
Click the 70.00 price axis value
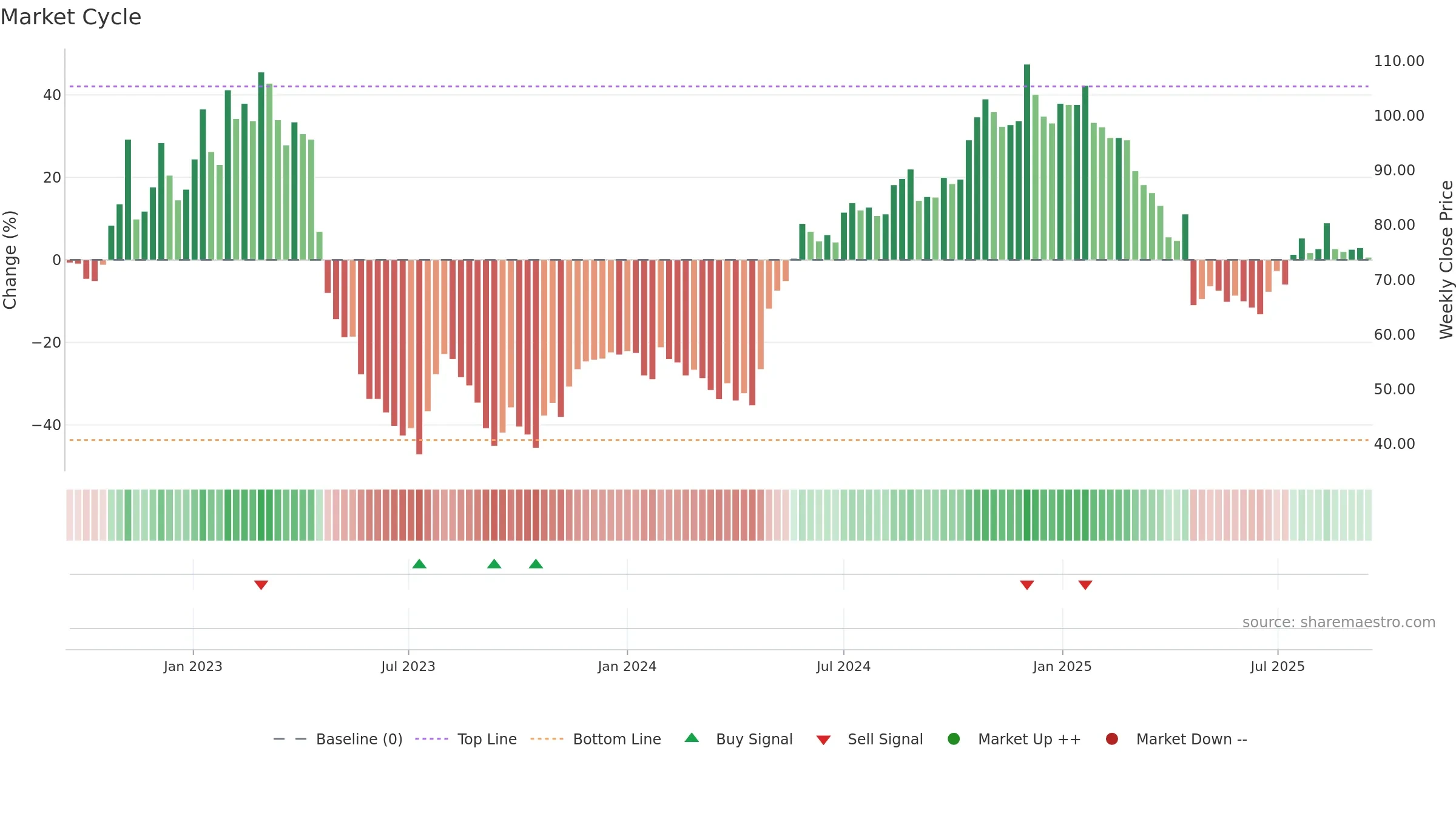1394,280
